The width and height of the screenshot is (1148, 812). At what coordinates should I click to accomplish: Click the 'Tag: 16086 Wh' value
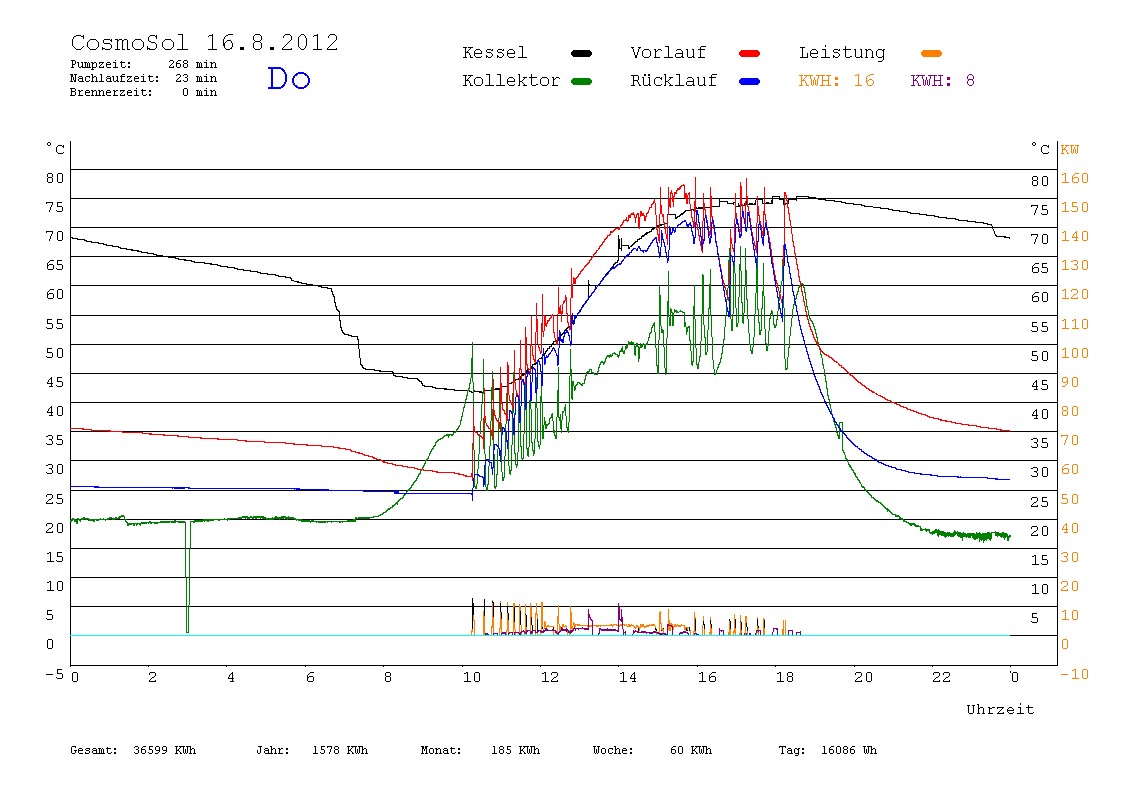tap(827, 750)
